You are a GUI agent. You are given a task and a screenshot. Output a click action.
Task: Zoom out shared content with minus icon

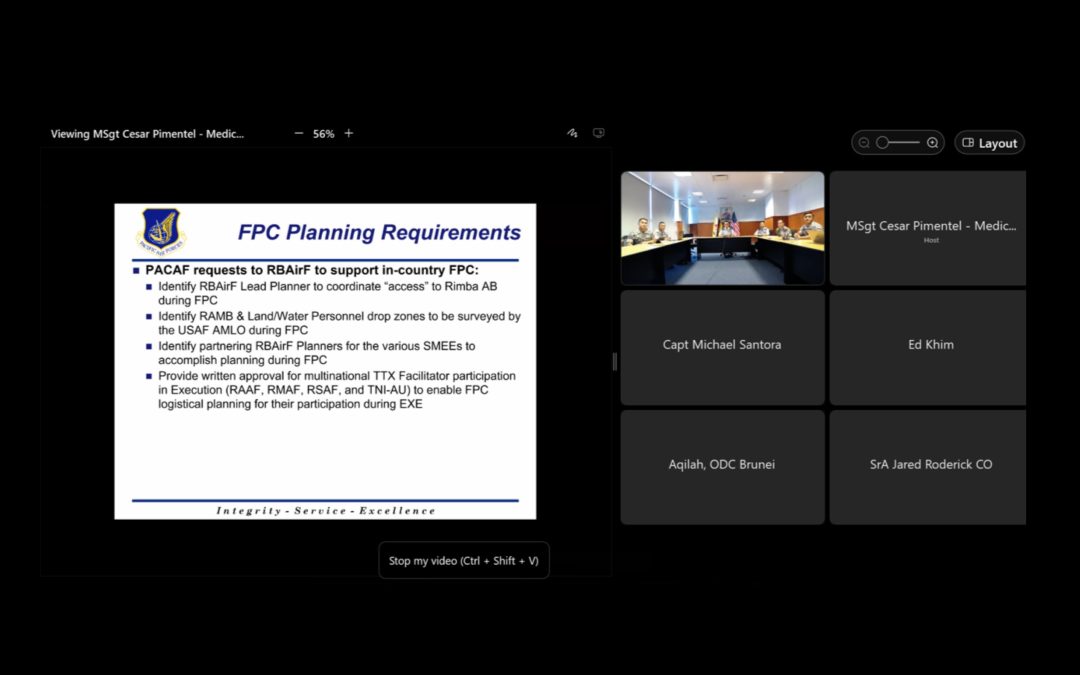298,134
